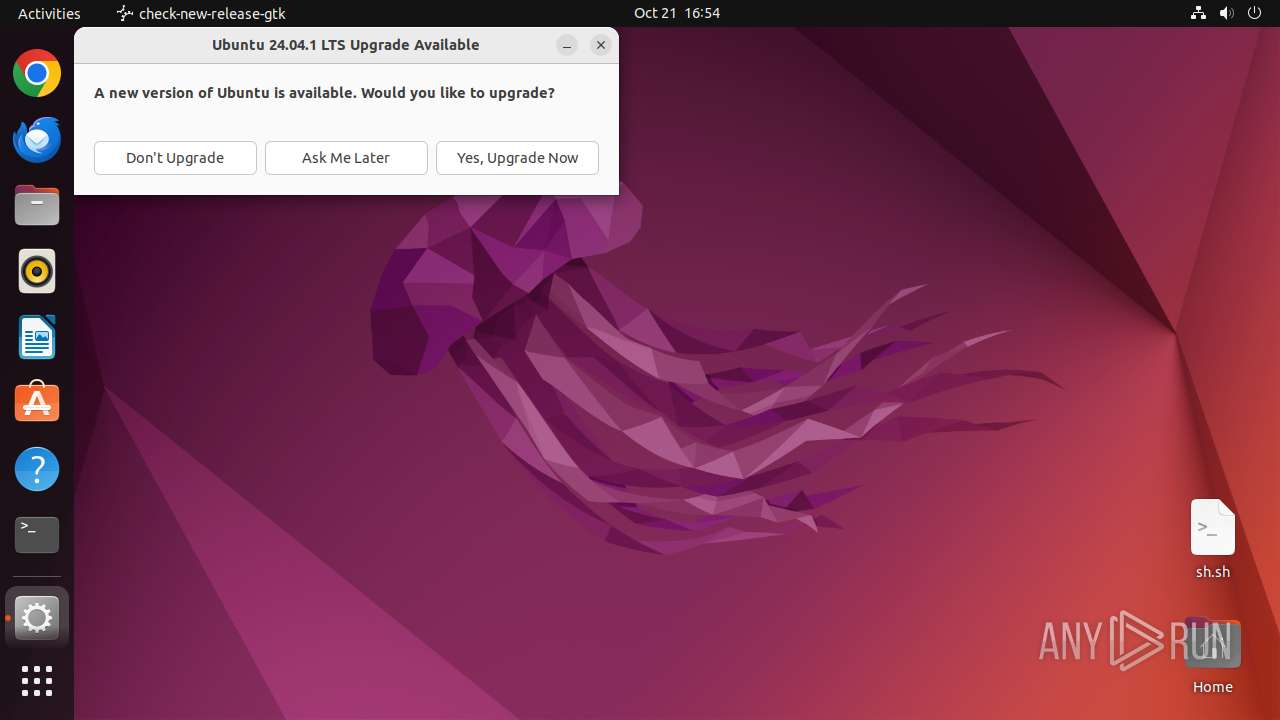
Task: Close the Upgrade Available dialog
Action: coord(601,45)
